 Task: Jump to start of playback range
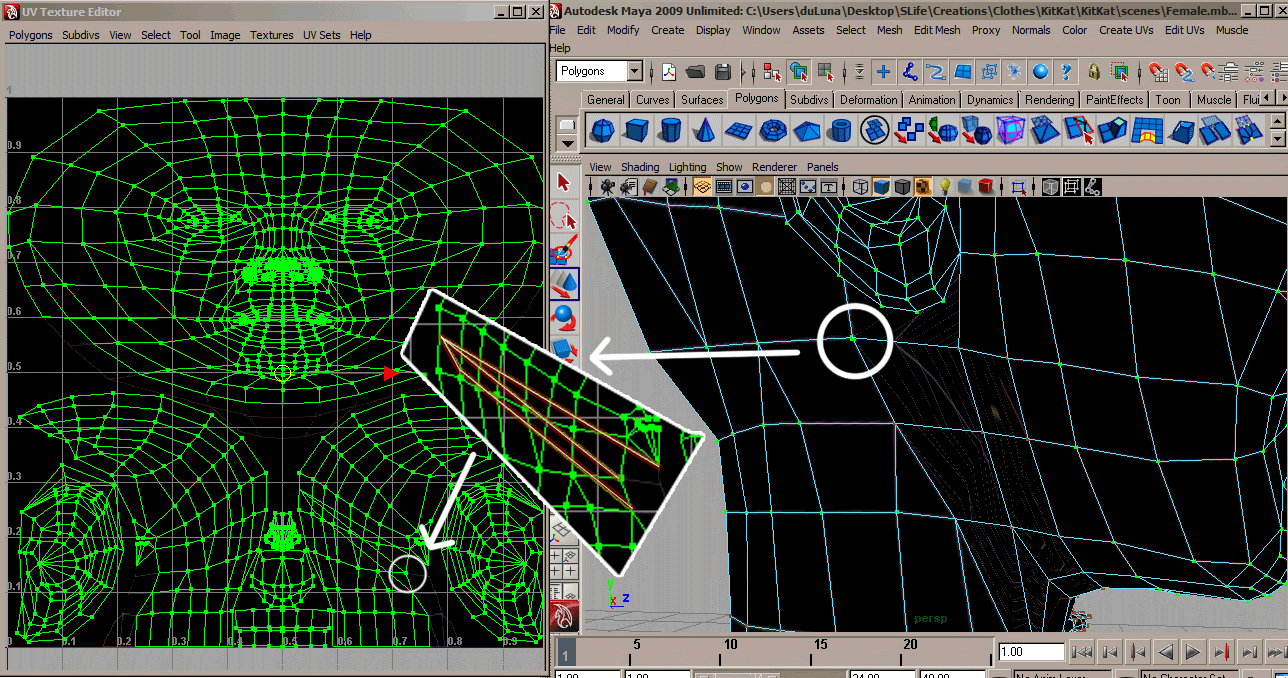[1081, 652]
